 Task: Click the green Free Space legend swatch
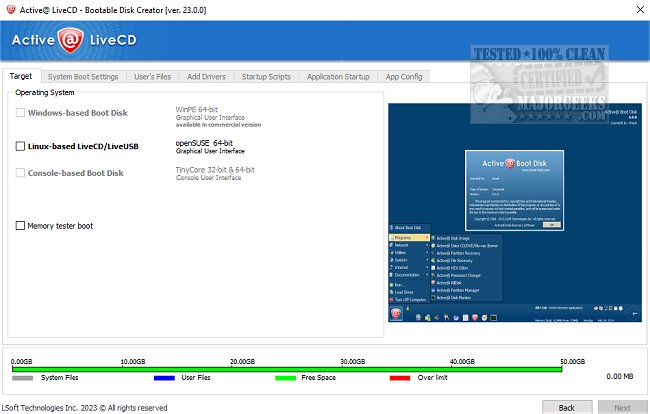[285, 378]
